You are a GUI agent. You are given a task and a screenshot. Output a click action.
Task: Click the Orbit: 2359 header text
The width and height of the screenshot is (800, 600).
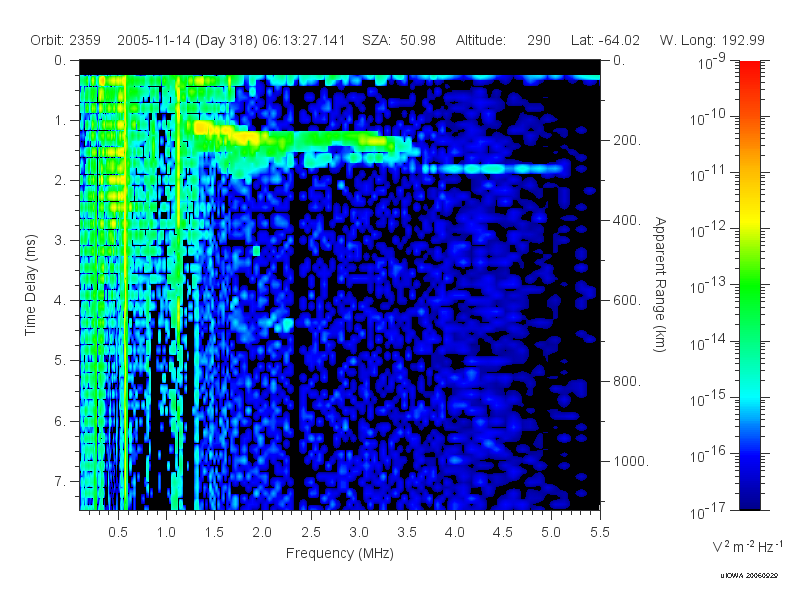tap(65, 40)
